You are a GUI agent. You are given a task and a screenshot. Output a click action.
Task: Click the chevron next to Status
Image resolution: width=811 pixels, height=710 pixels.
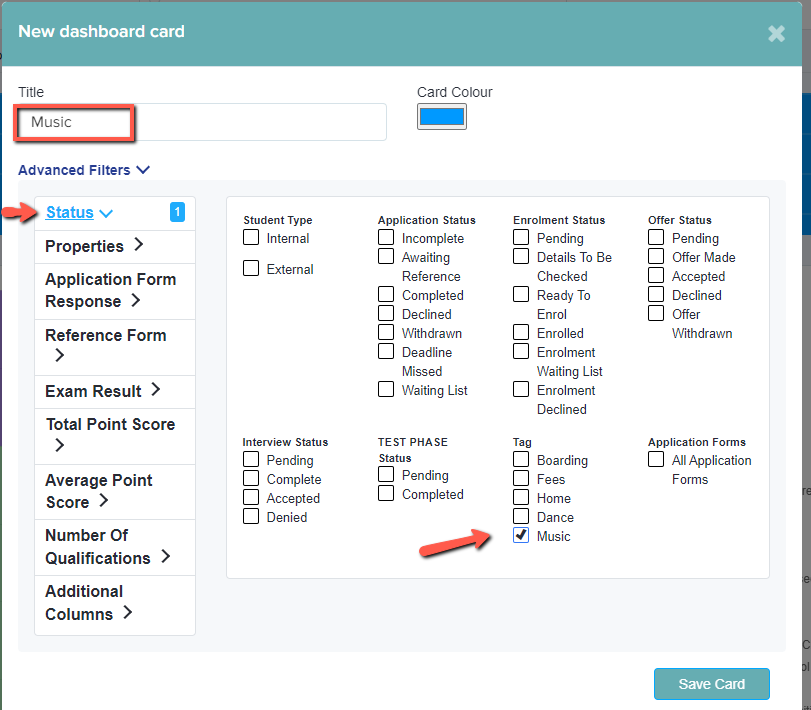pyautogui.click(x=106, y=214)
